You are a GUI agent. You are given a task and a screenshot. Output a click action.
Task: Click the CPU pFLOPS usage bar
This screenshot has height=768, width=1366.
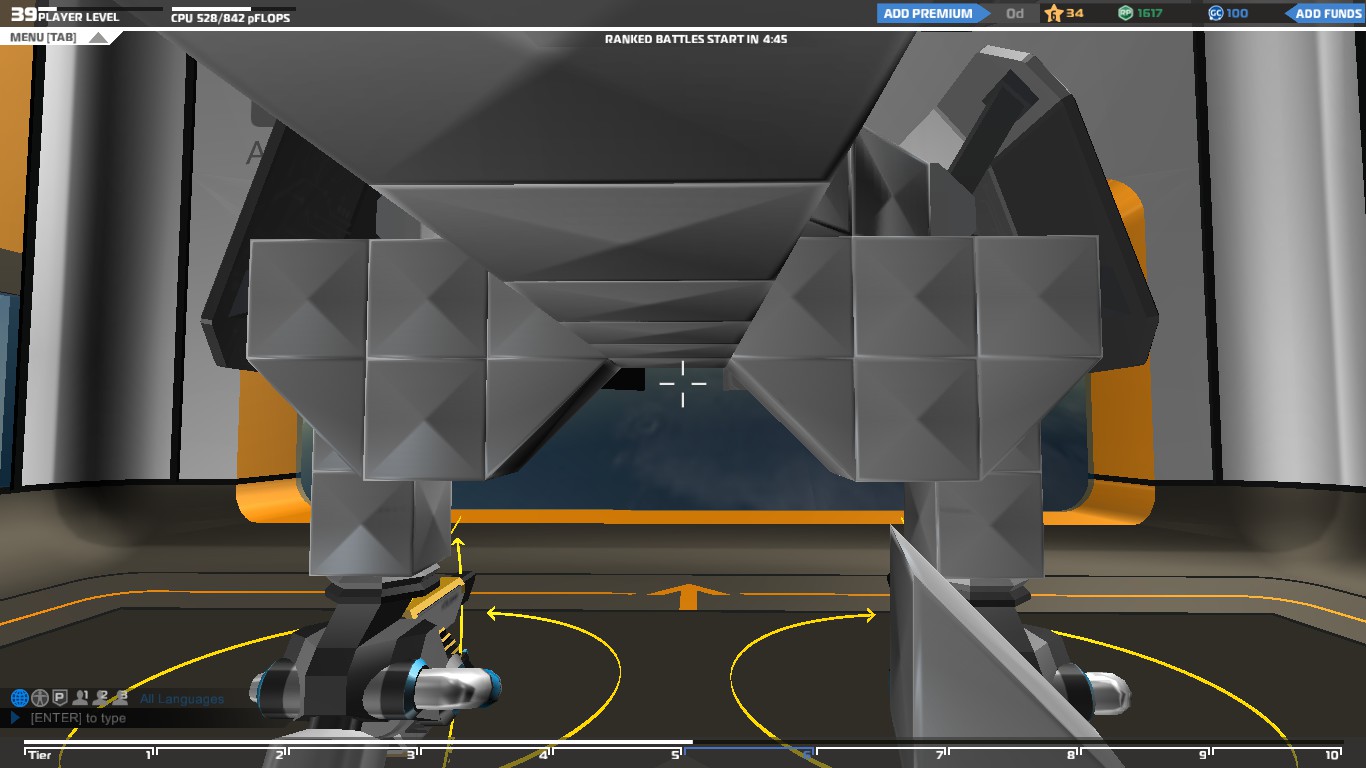(x=233, y=9)
